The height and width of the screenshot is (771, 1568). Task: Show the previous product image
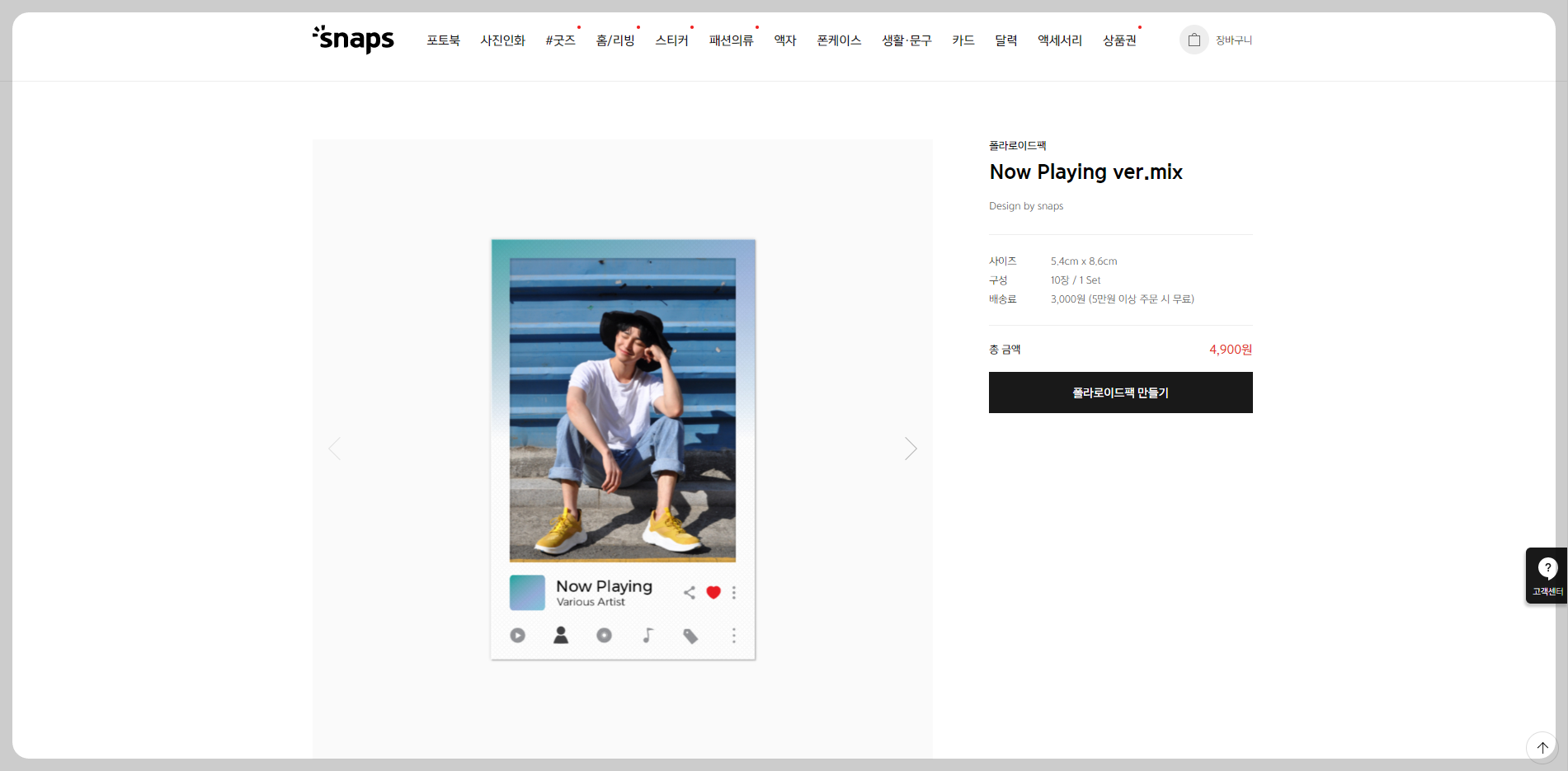pyautogui.click(x=334, y=449)
